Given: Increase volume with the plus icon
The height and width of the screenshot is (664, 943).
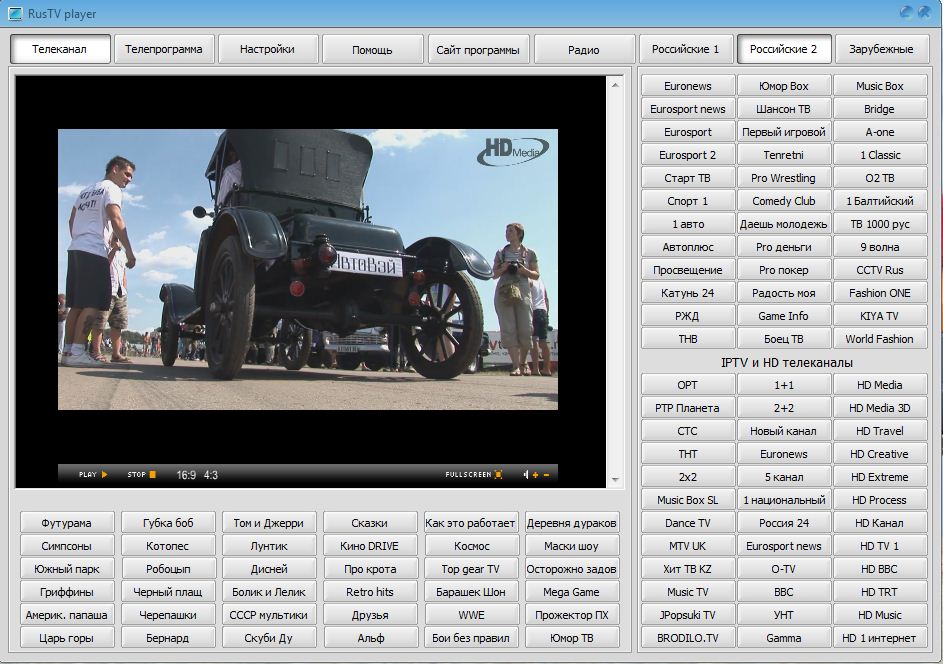Looking at the screenshot, I should 535,475.
